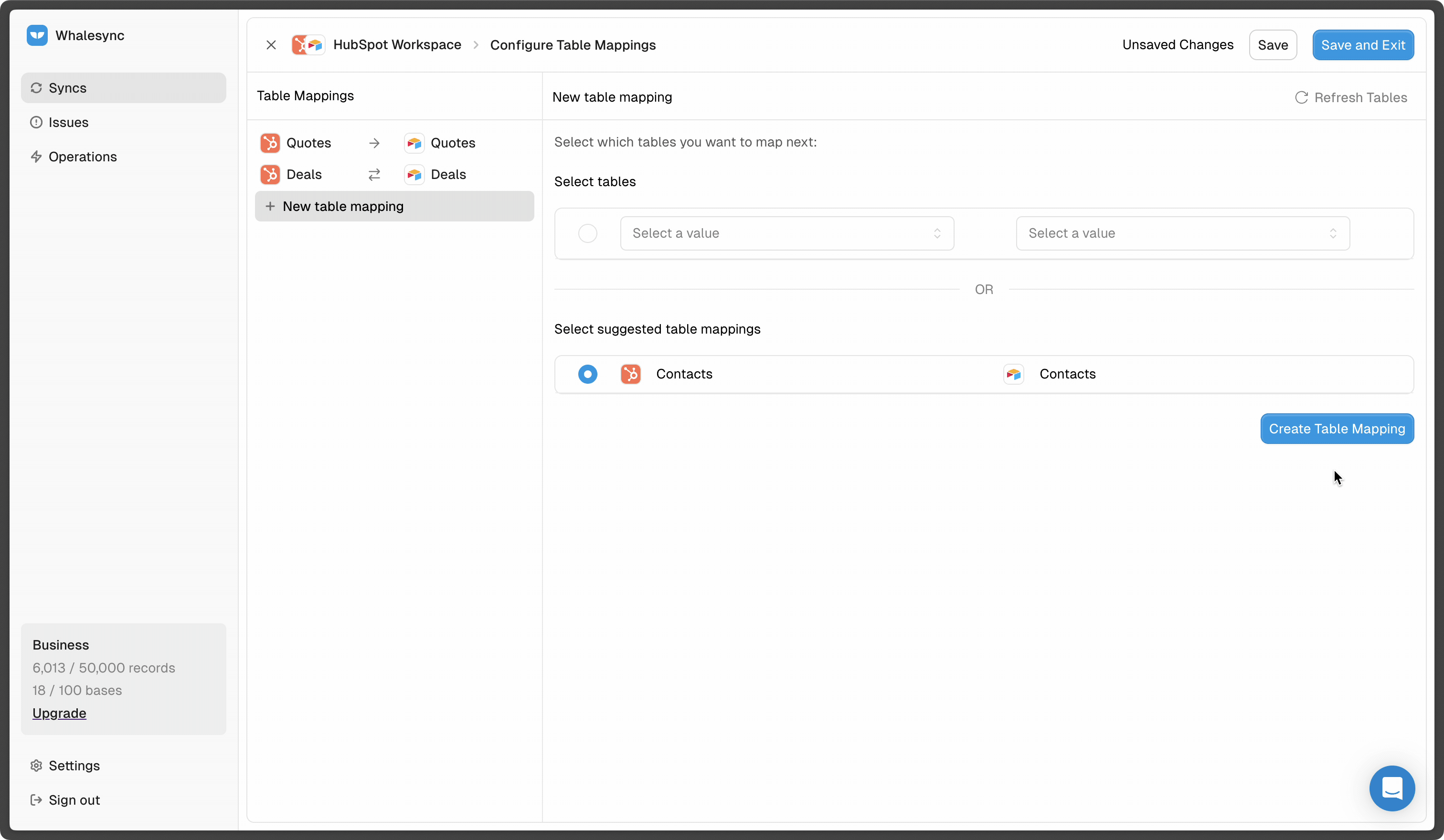Click the HubSpot icon next to Quotes
Viewport: 1444px width, 840px height.
[x=270, y=143]
